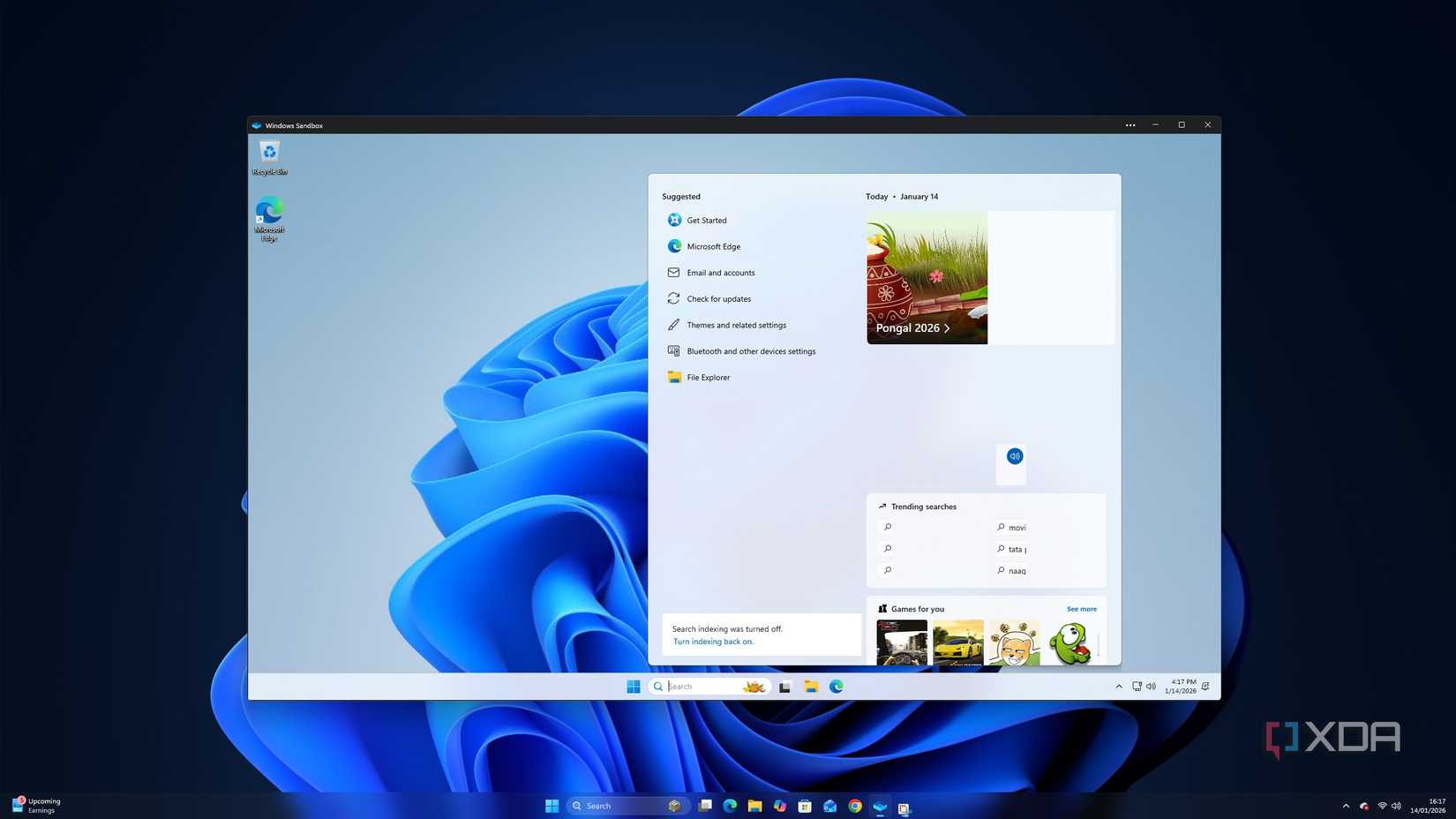Open the Windows Sandbox options menu
The width and height of the screenshot is (1456, 819).
pos(1130,124)
